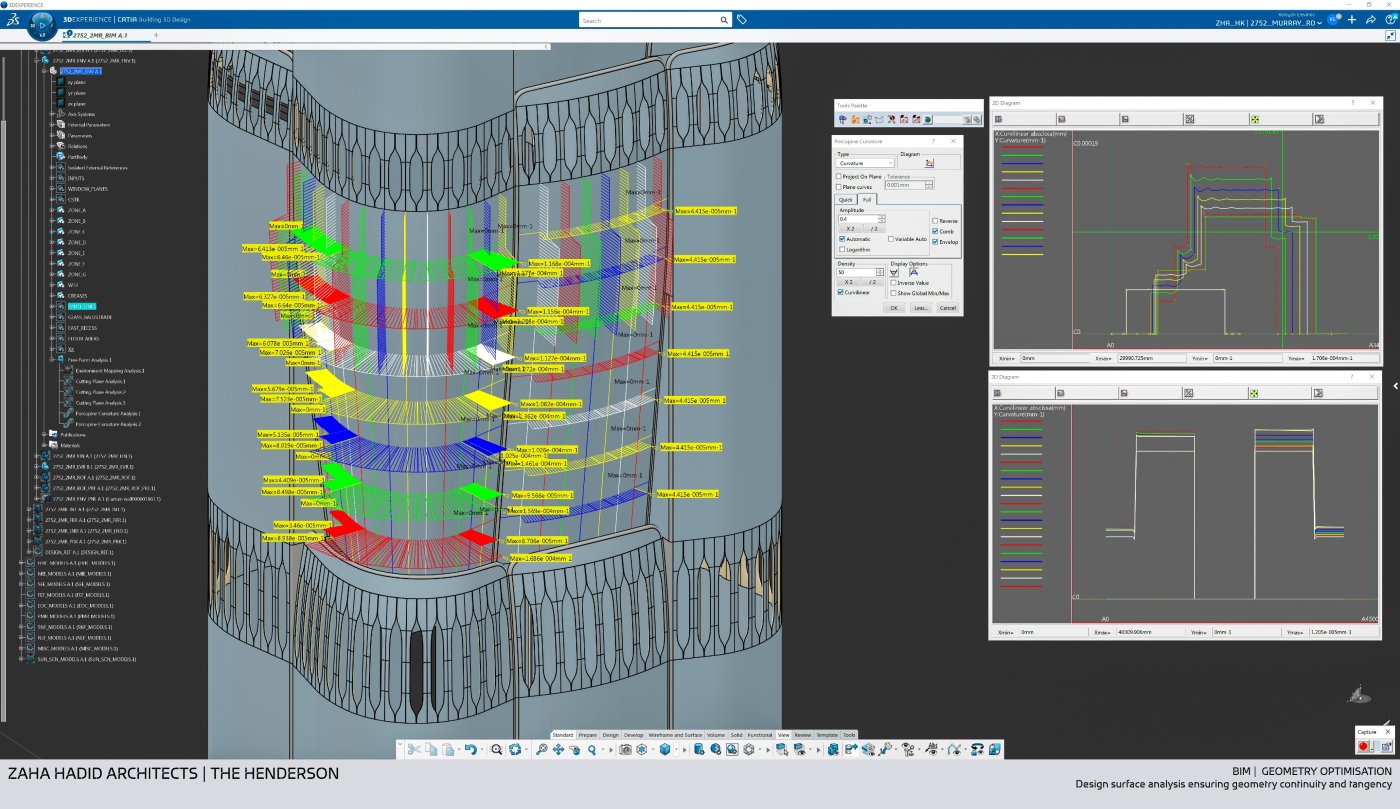Select the Standard toolbar tab
Image resolution: width=1400 pixels, height=809 pixels.
563,735
